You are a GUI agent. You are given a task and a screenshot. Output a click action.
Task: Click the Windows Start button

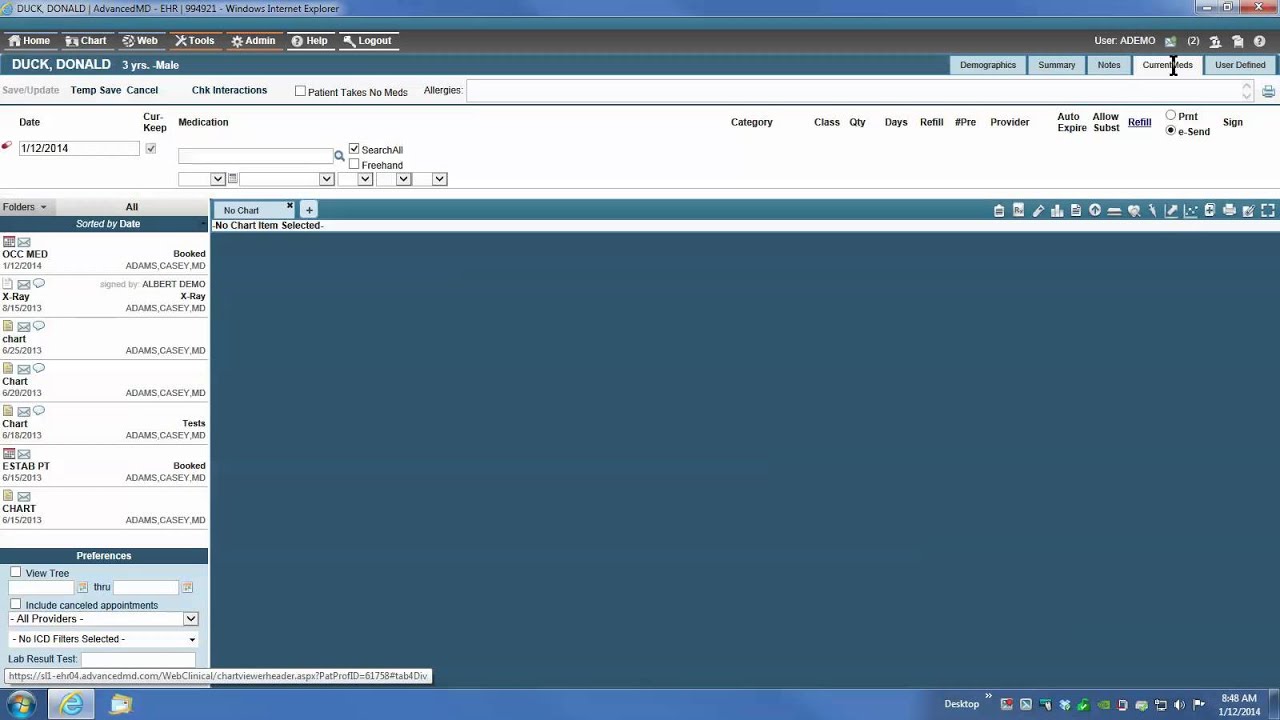20,704
